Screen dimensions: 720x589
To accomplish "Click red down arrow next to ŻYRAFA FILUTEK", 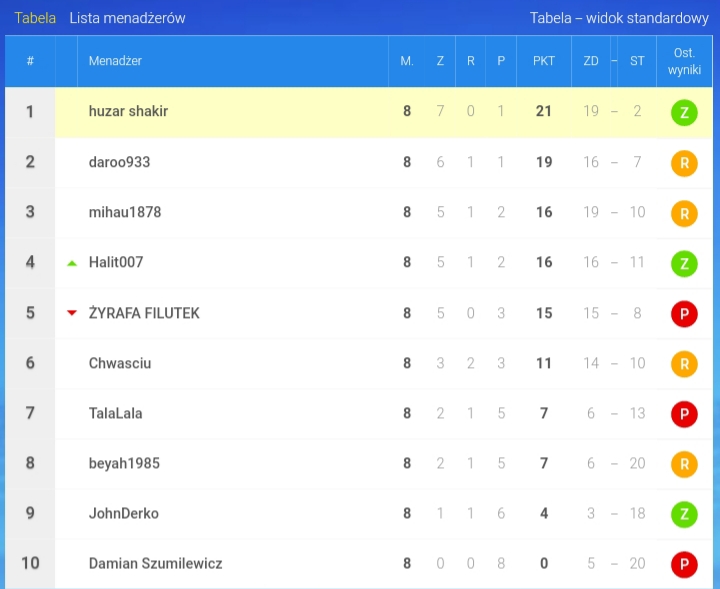I will [72, 313].
